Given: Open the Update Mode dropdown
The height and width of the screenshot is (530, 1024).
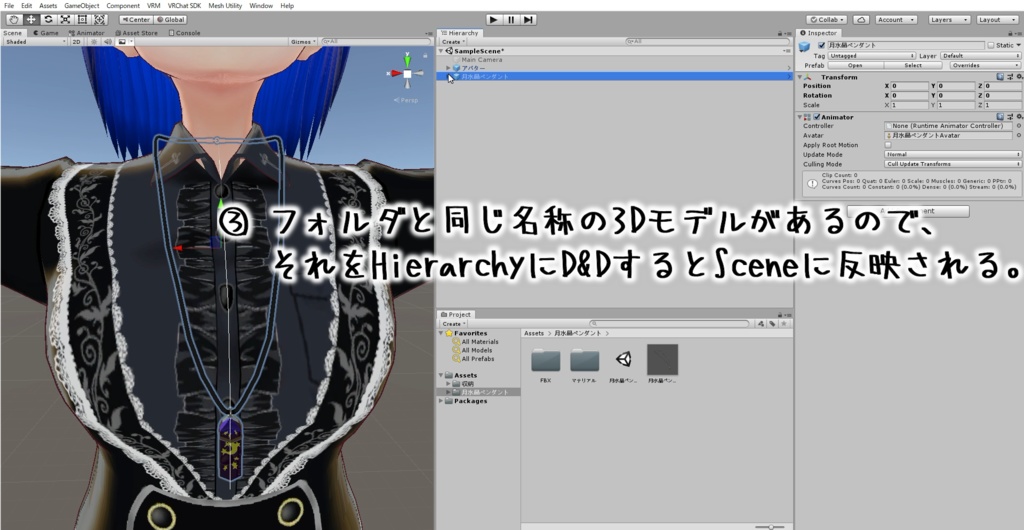Looking at the screenshot, I should tap(953, 155).
